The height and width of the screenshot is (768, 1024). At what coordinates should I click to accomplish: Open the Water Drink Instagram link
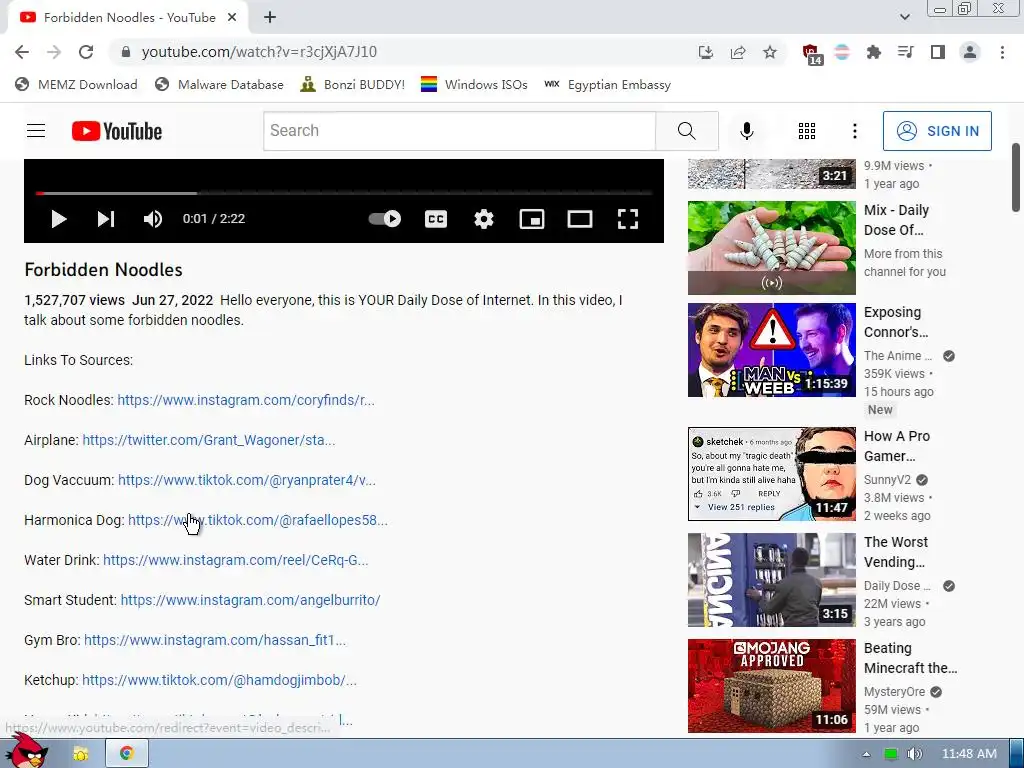tap(235, 560)
